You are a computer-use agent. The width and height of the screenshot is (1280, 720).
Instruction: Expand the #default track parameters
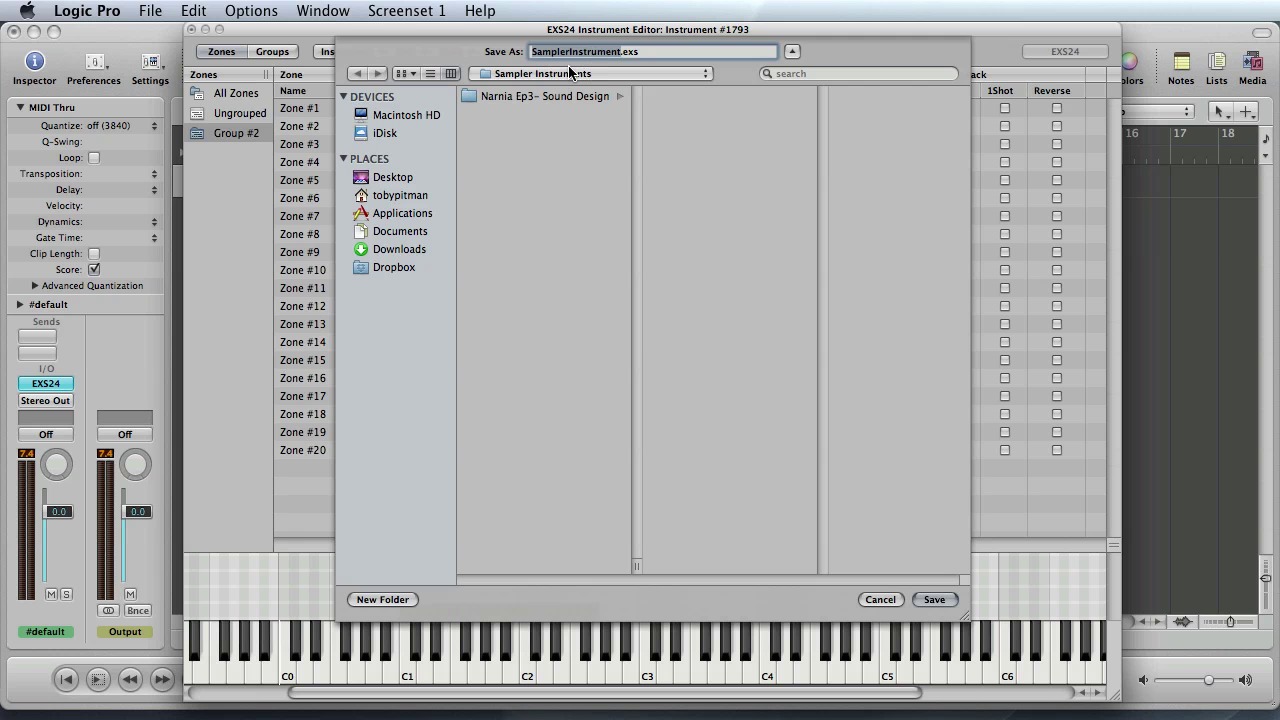pyautogui.click(x=20, y=304)
